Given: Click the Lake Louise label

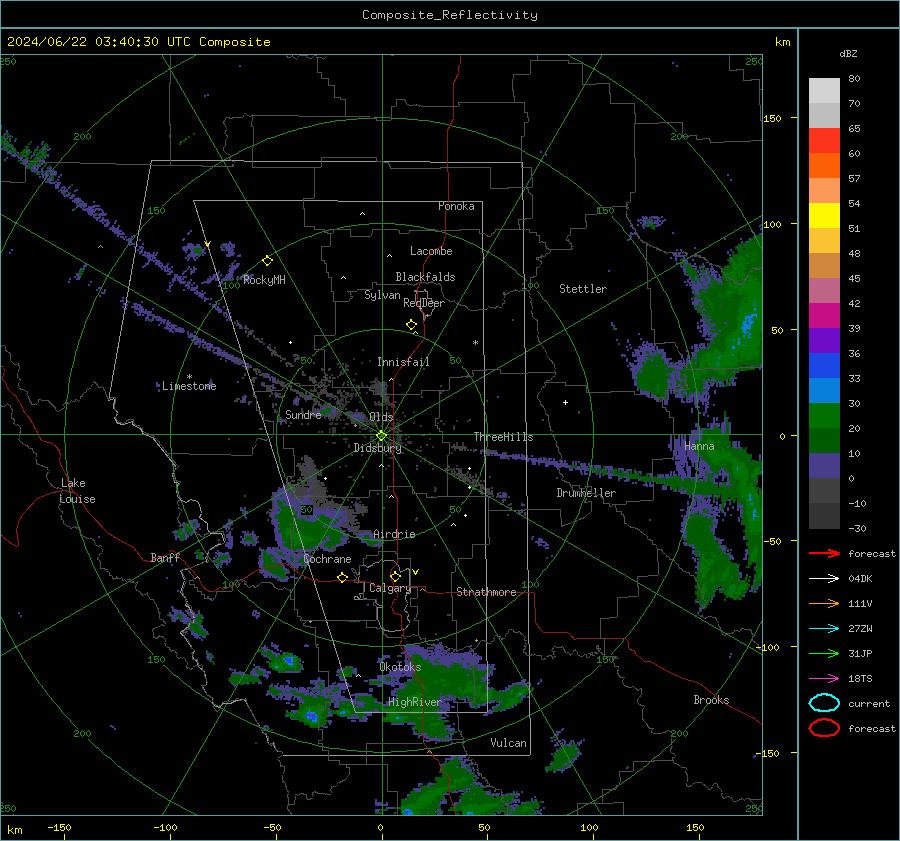Looking at the screenshot, I should tap(78, 491).
